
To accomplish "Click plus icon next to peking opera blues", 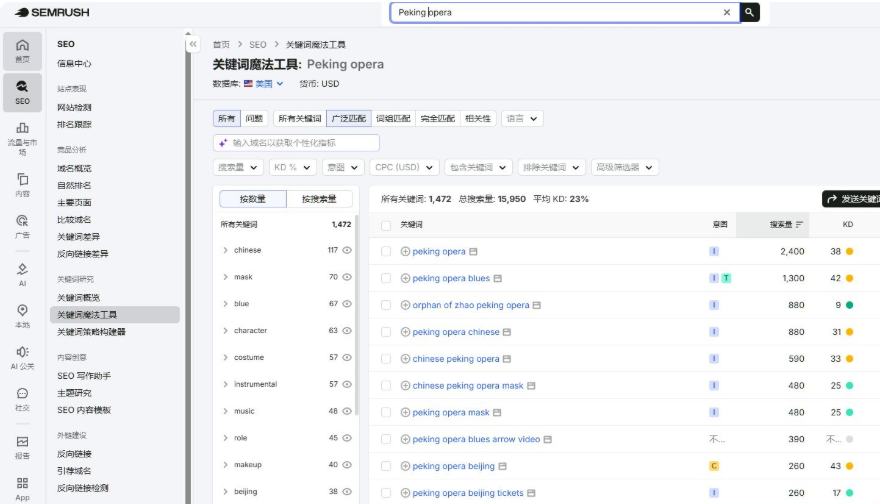I will 405,278.
